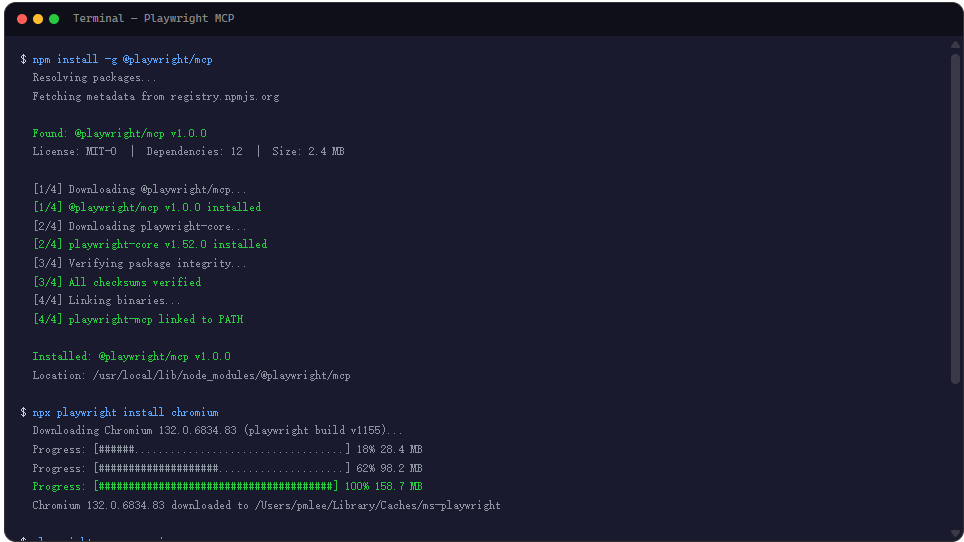This screenshot has width=964, height=542.
Task: Click the 'Location: /usr/local/lib/node_modules' path line
Action: 191,375
